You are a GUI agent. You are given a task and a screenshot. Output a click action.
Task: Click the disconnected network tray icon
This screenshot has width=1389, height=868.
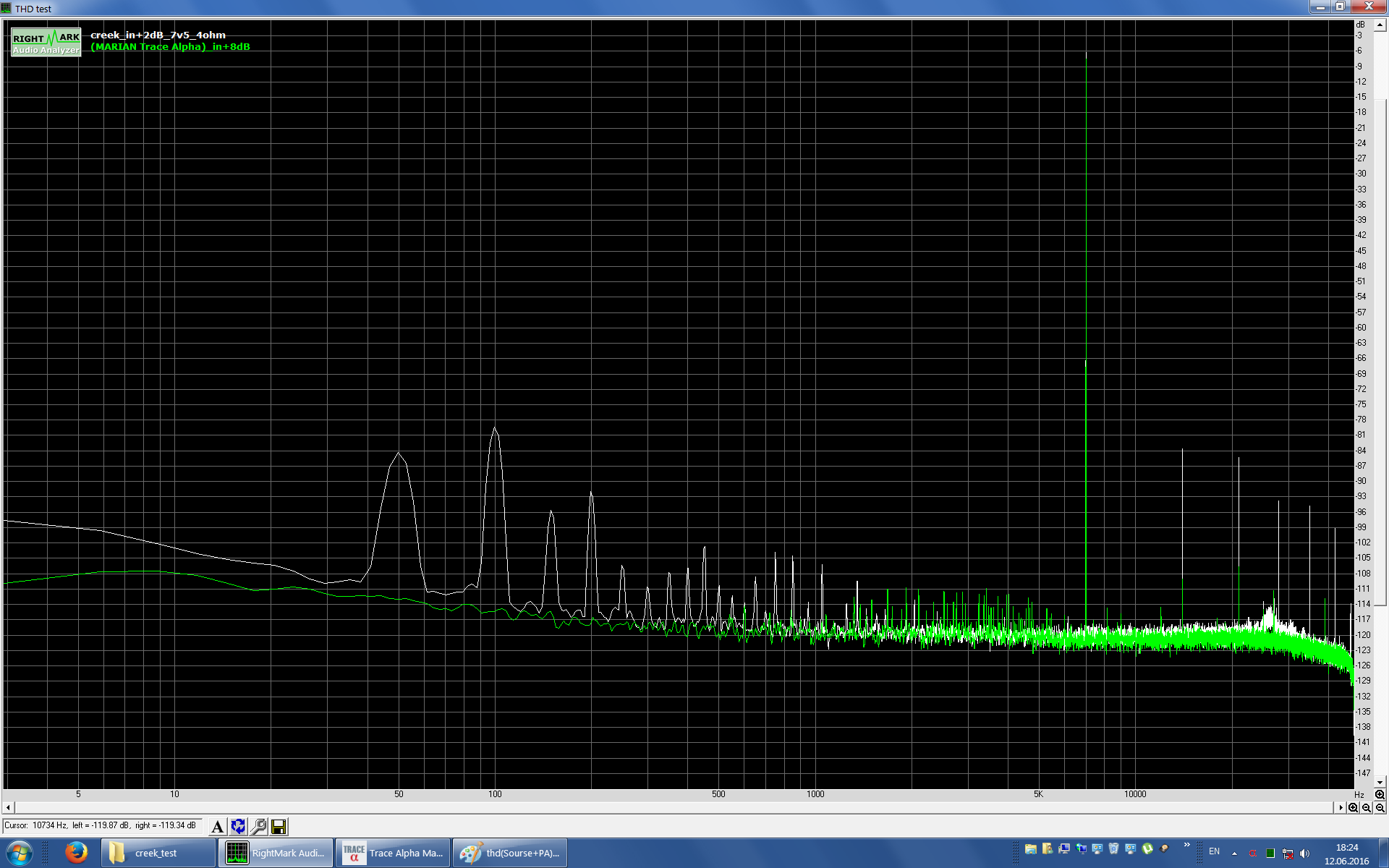(x=1288, y=854)
